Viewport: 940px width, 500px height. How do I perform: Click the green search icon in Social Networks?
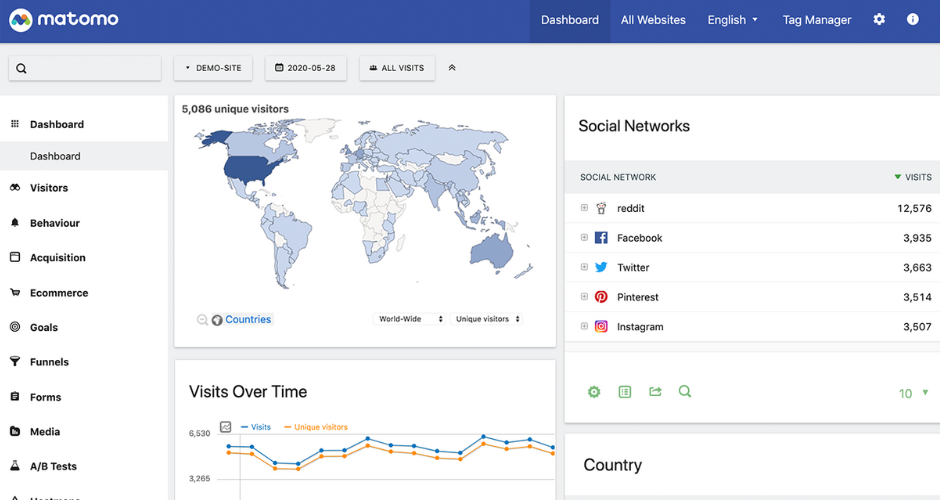click(685, 391)
